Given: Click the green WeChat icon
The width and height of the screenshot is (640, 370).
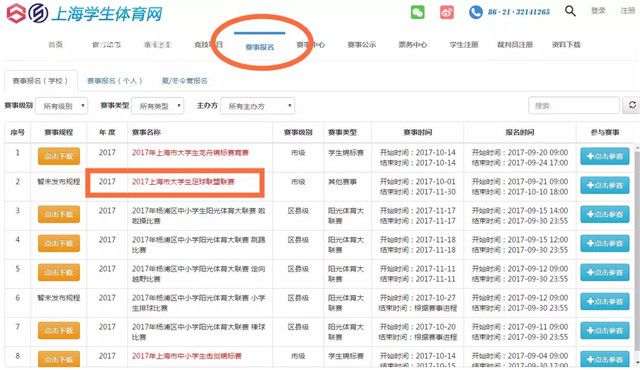Looking at the screenshot, I should 418,12.
